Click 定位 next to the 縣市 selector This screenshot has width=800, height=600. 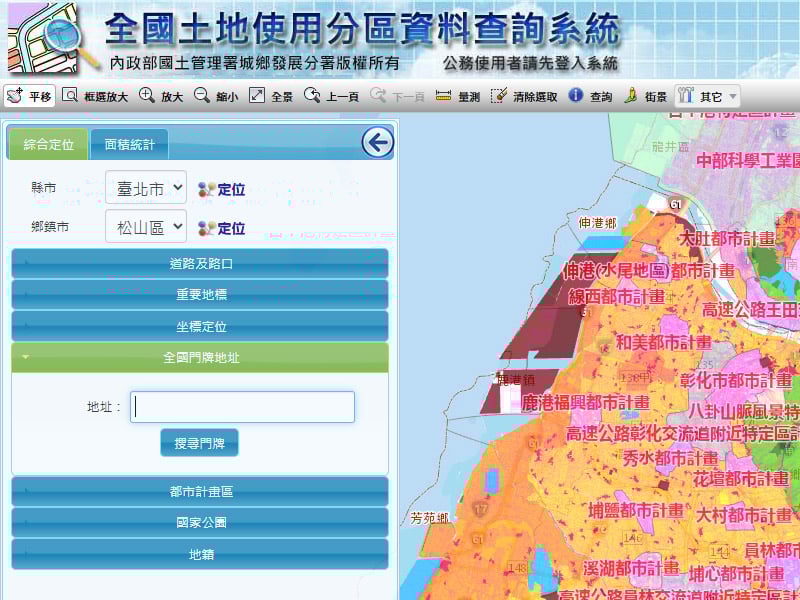222,189
